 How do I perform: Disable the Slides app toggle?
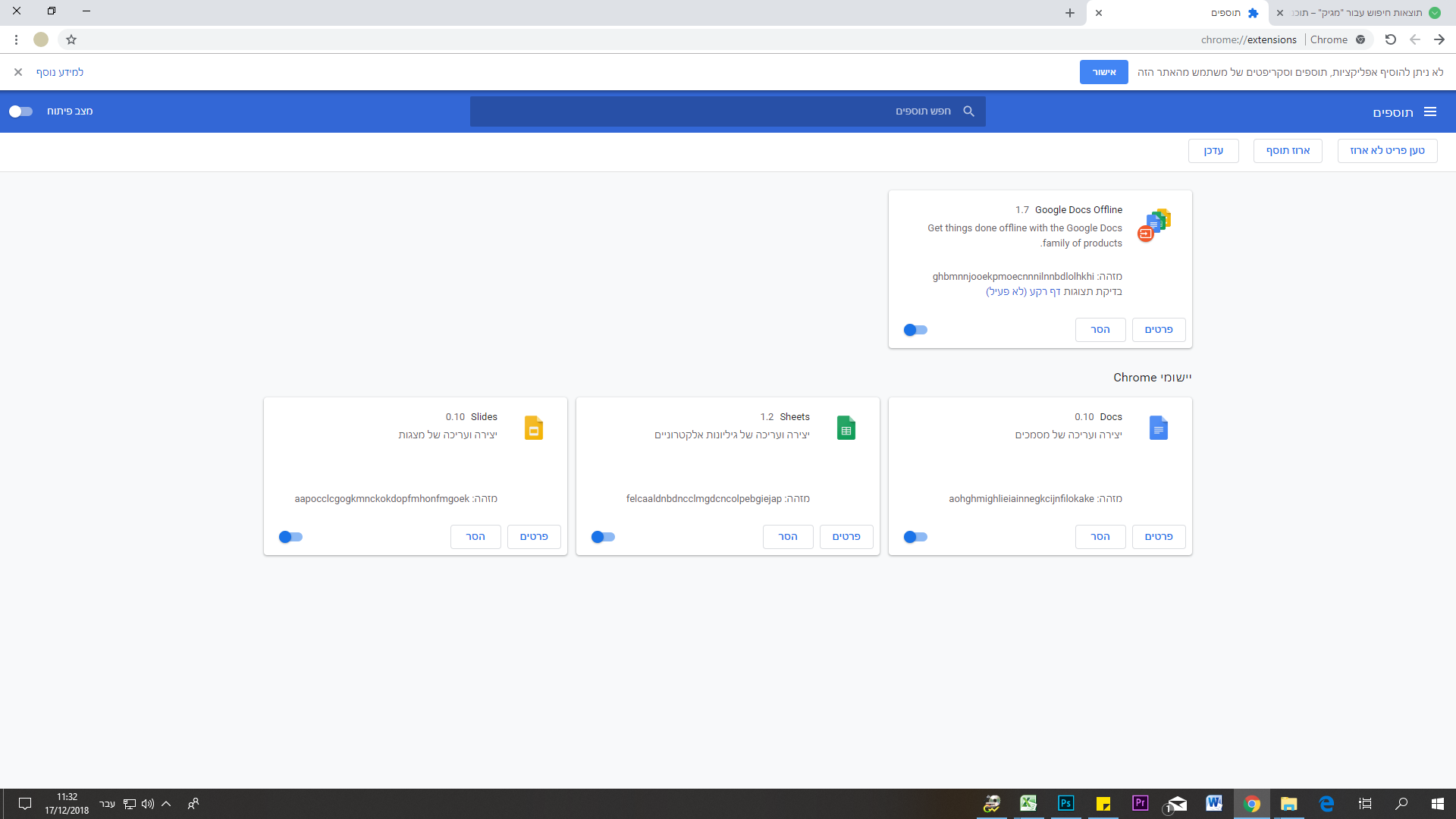click(x=290, y=537)
